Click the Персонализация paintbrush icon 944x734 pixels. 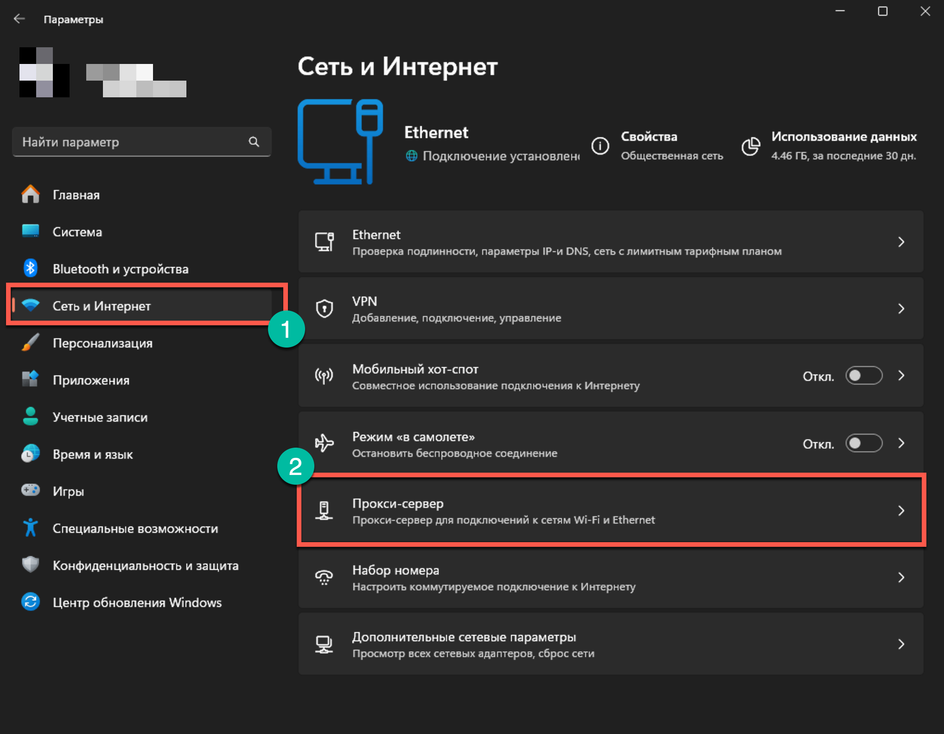pos(31,343)
